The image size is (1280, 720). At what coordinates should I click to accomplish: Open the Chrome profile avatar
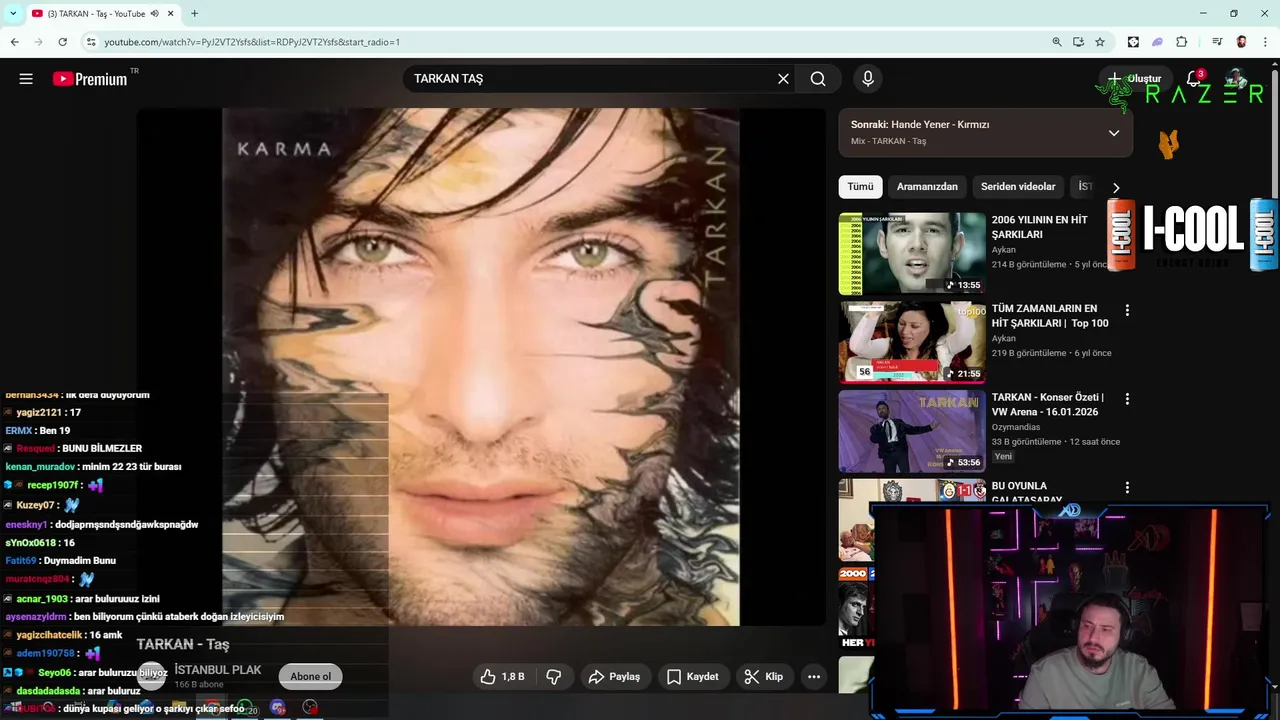point(1241,42)
